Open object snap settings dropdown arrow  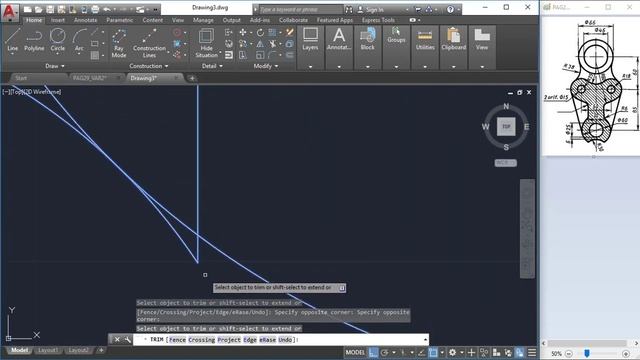[442, 352]
